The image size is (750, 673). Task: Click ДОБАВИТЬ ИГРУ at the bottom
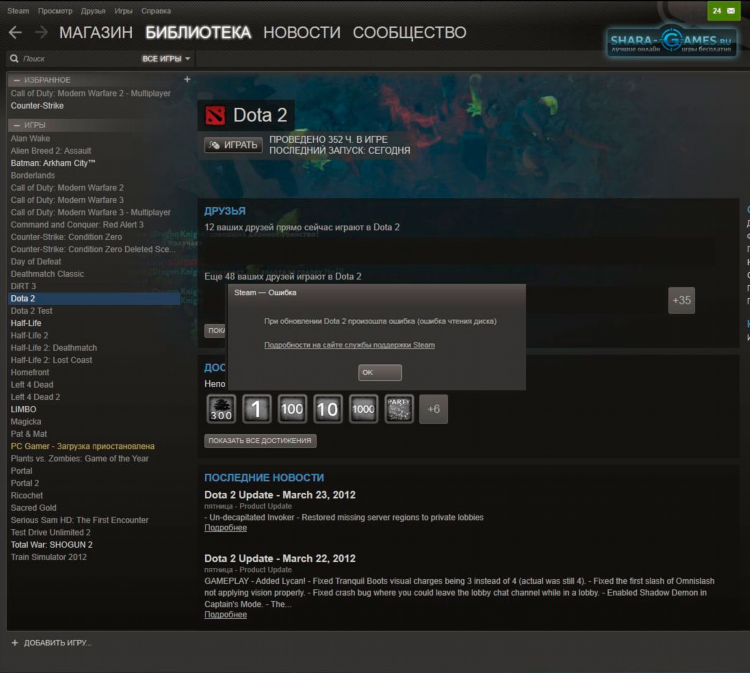[57, 642]
